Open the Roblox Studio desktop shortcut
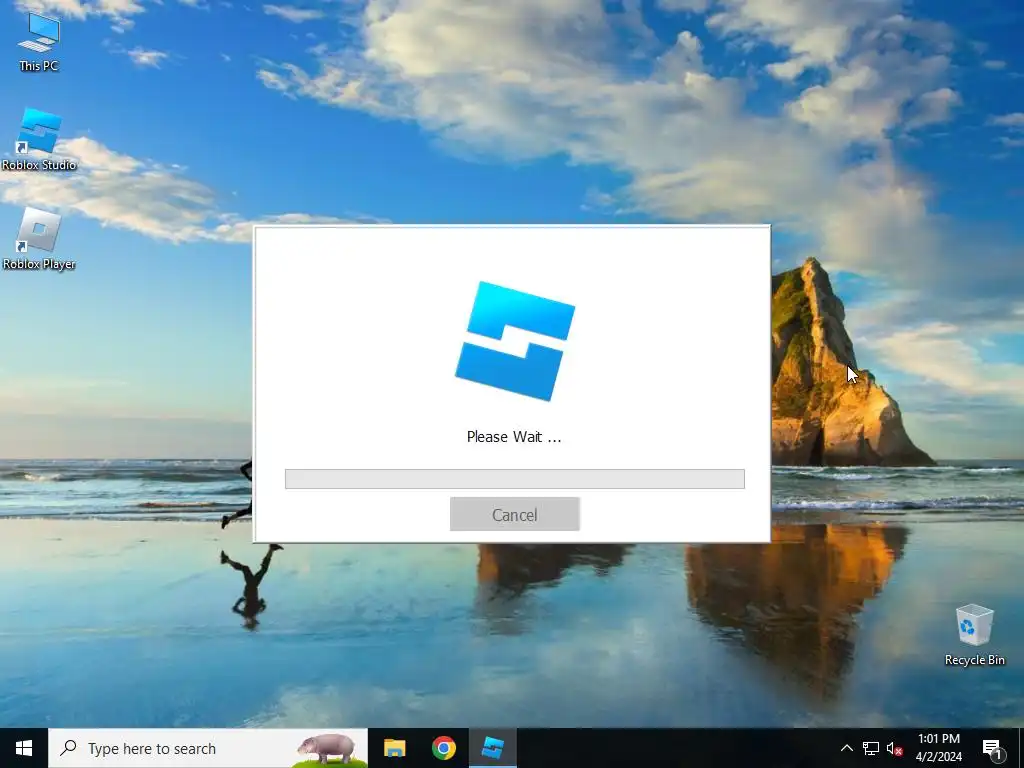This screenshot has height=768, width=1024. tap(39, 140)
